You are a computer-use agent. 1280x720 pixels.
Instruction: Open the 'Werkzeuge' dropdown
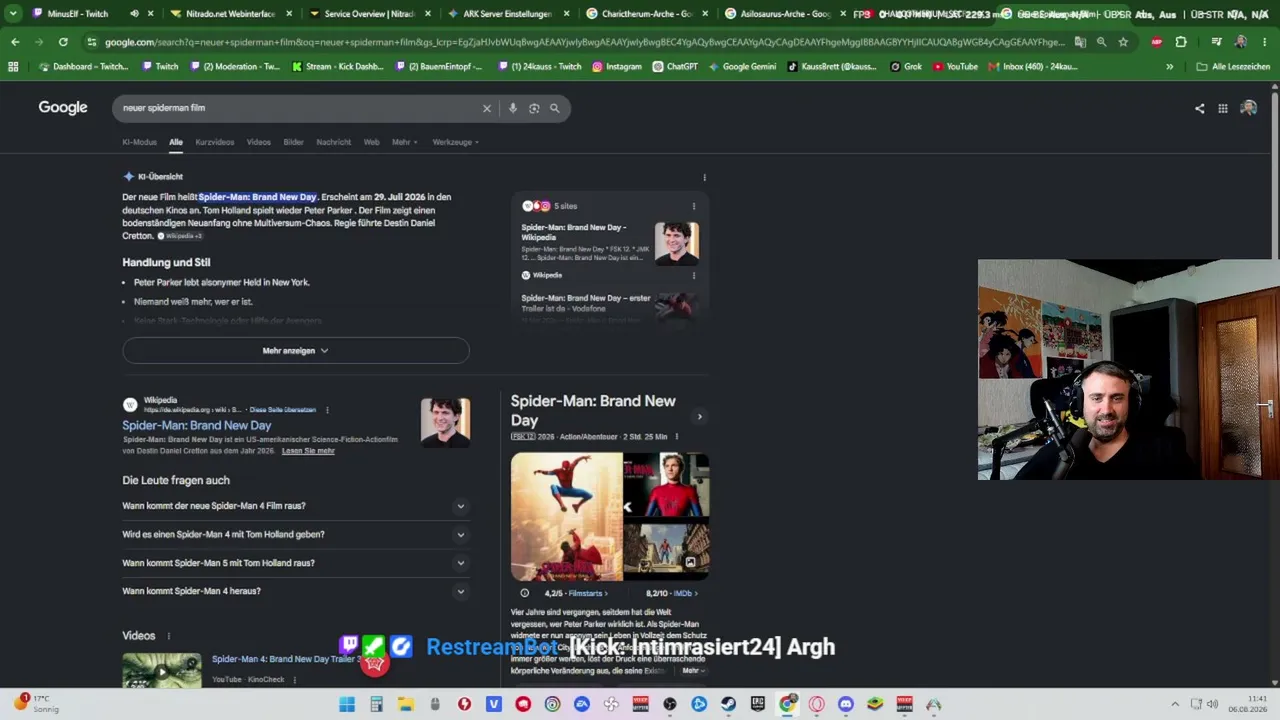click(x=456, y=142)
